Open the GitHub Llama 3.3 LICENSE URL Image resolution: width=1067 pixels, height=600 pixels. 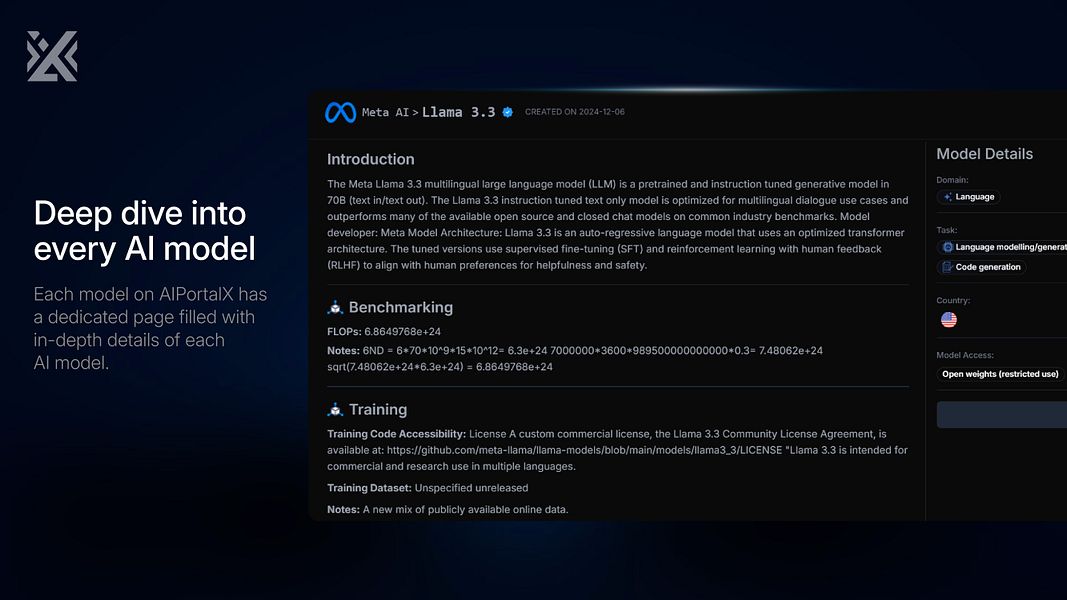tap(585, 450)
